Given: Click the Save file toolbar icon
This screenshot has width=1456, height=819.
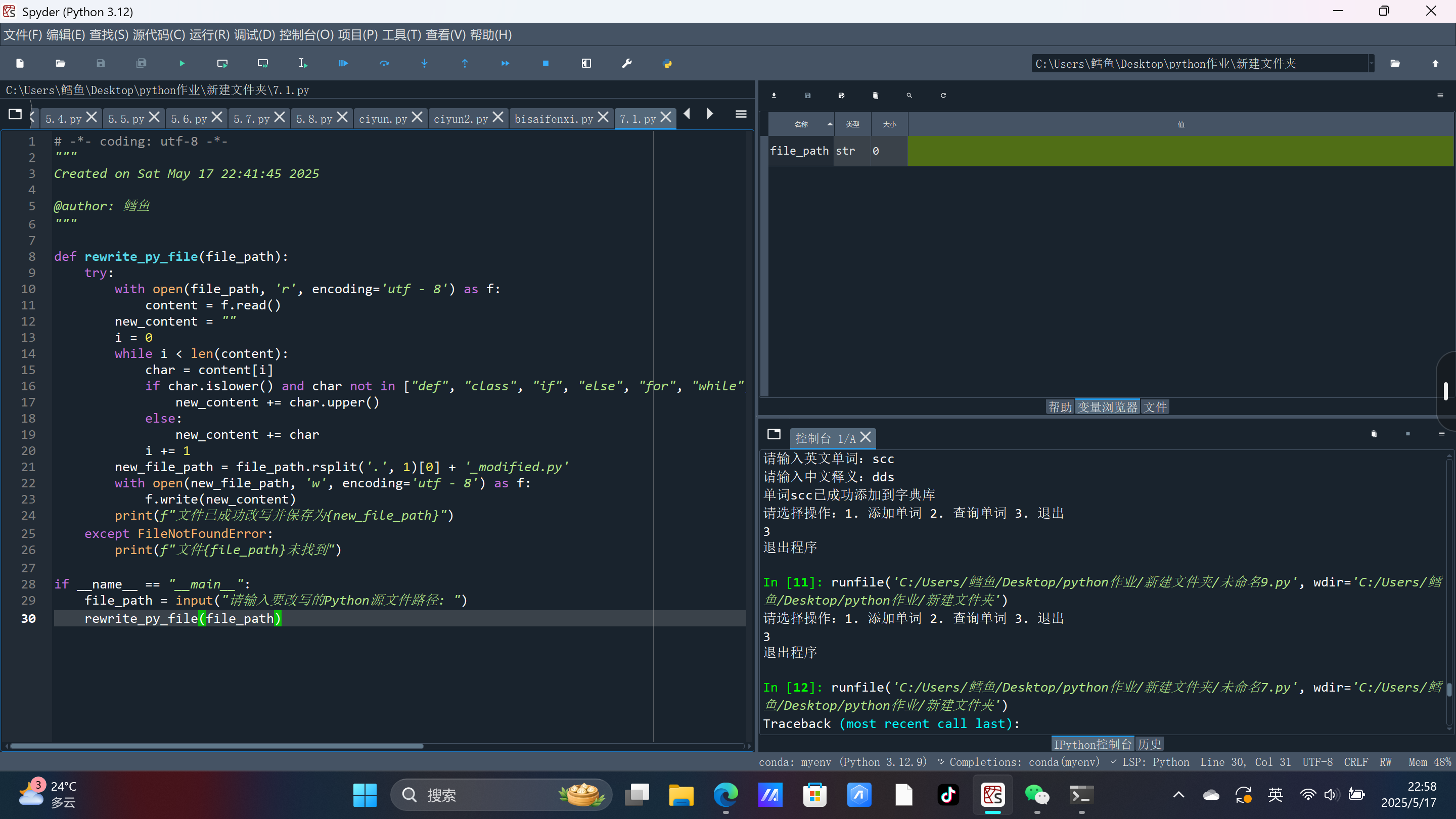Looking at the screenshot, I should pos(101,63).
